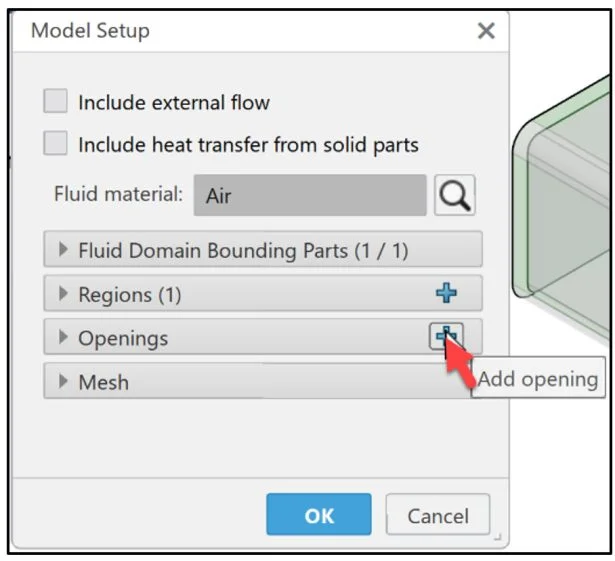This screenshot has width=615, height=561.
Task: Click the Mesh header text
Action: coord(103,382)
